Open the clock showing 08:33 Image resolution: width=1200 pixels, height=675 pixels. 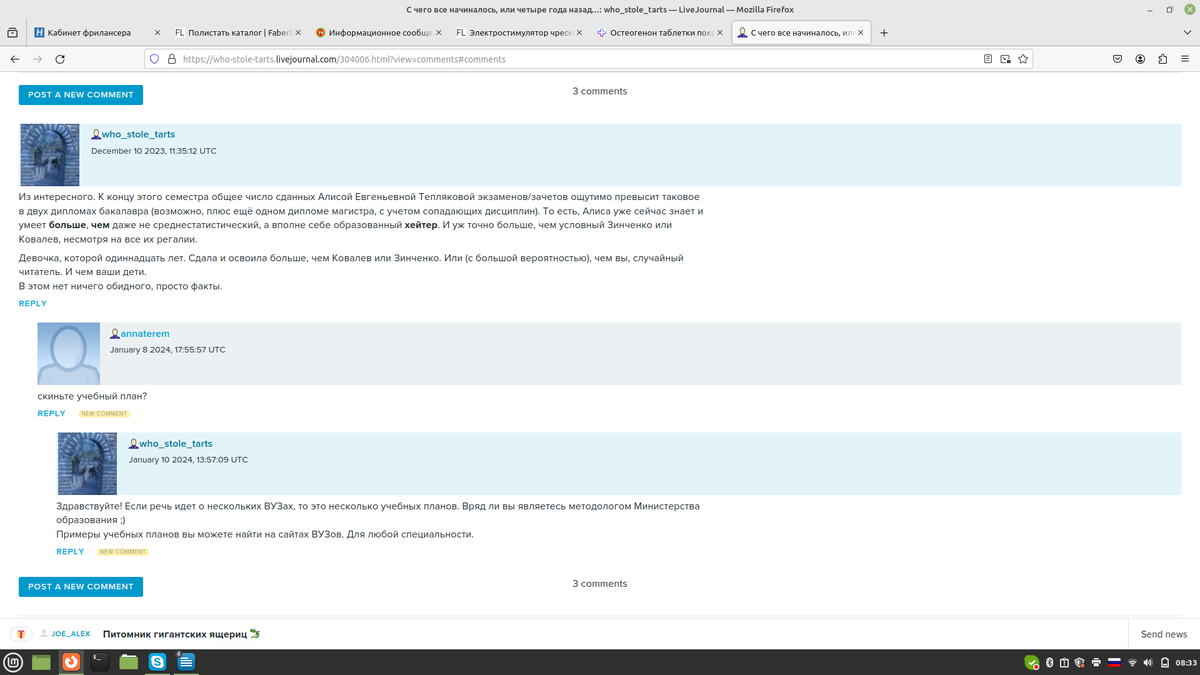(x=1186, y=662)
